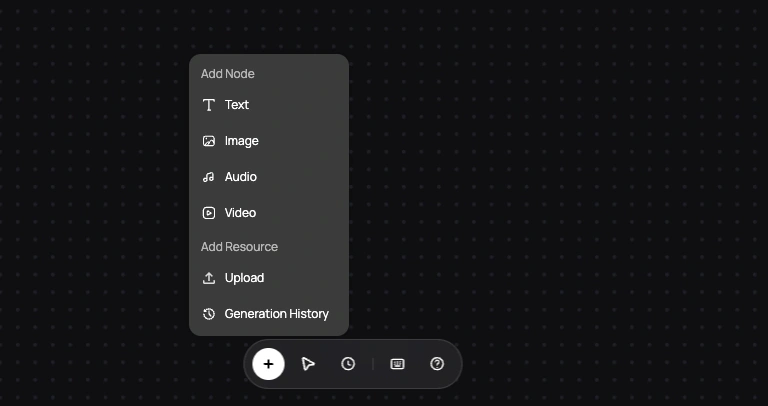Select the pointer cursor tool
This screenshot has height=406, width=768.
[x=308, y=364]
